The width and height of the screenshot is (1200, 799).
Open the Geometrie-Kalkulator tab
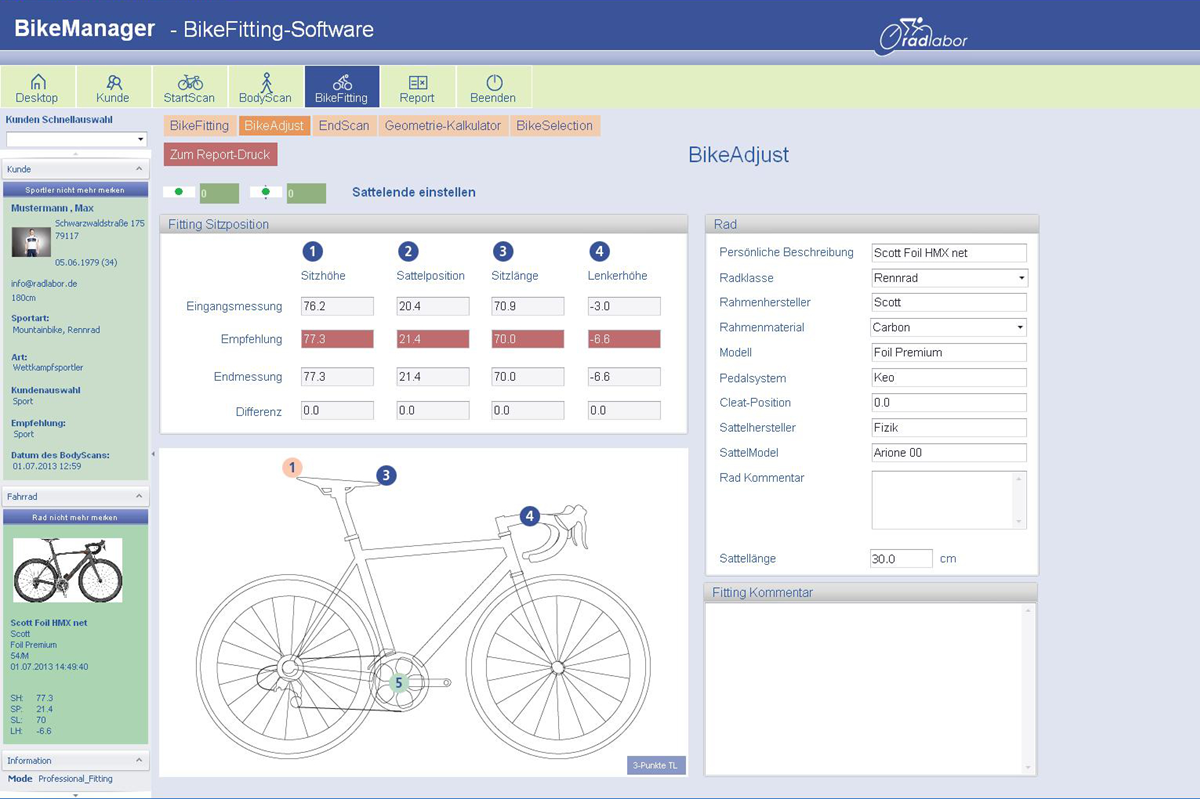[x=443, y=126]
